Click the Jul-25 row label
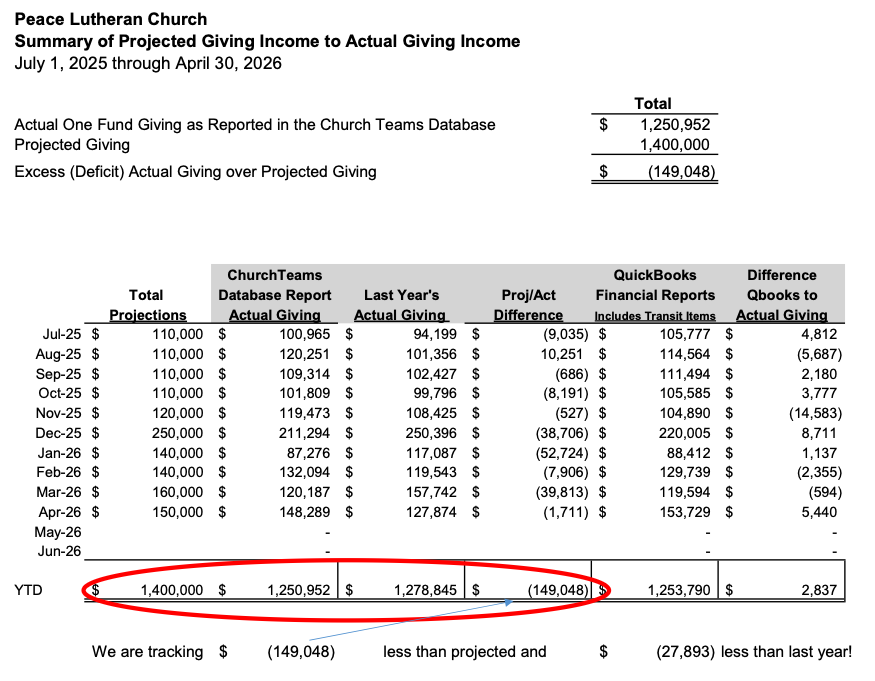Viewport: 875px width, 681px height. pos(61,334)
